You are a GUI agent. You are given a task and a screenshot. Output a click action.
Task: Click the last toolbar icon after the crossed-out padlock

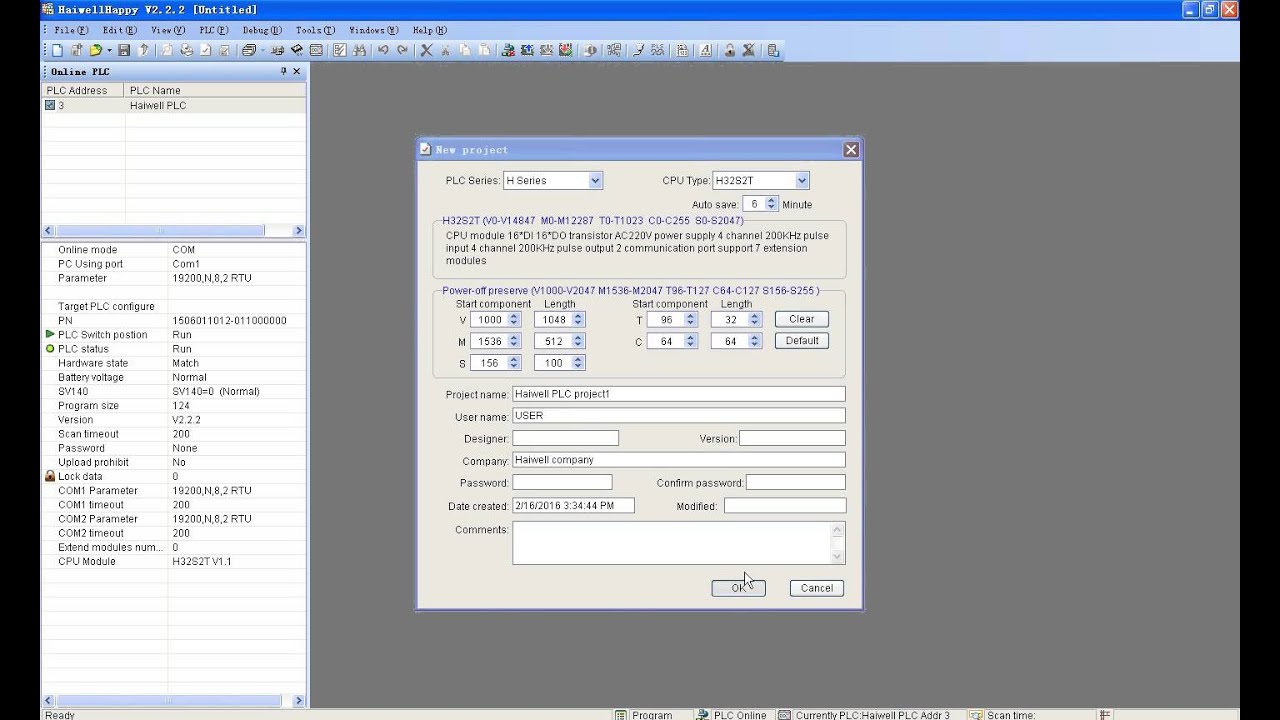773,50
